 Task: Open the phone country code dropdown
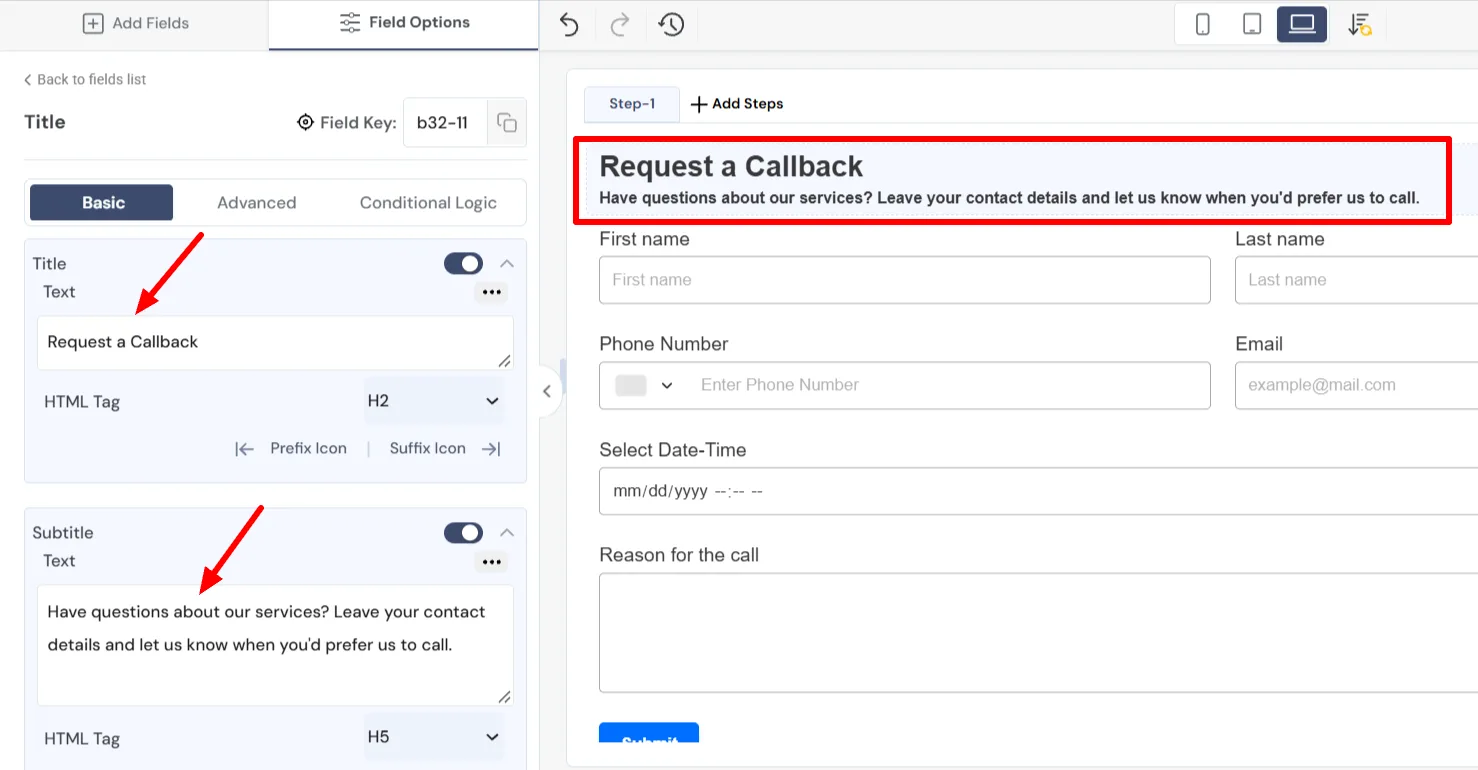pos(645,386)
